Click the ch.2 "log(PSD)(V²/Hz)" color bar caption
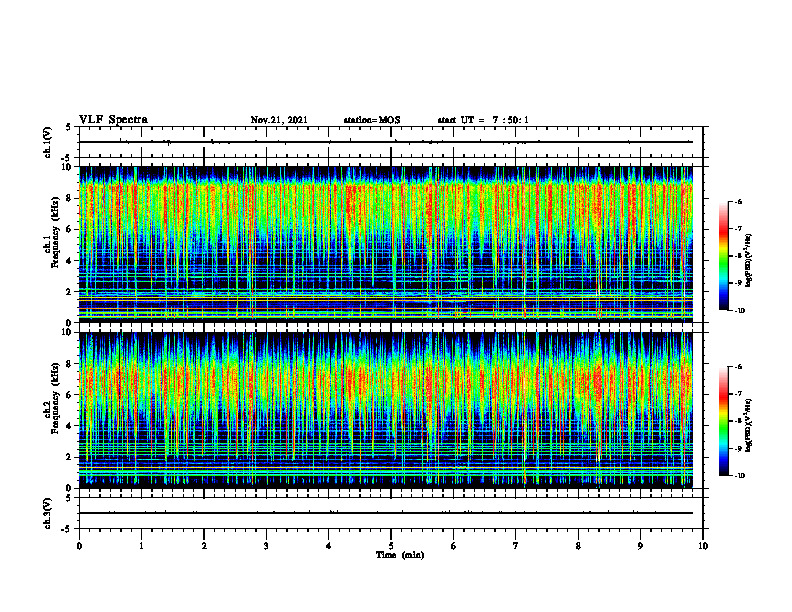The height and width of the screenshot is (612, 792). (750, 426)
